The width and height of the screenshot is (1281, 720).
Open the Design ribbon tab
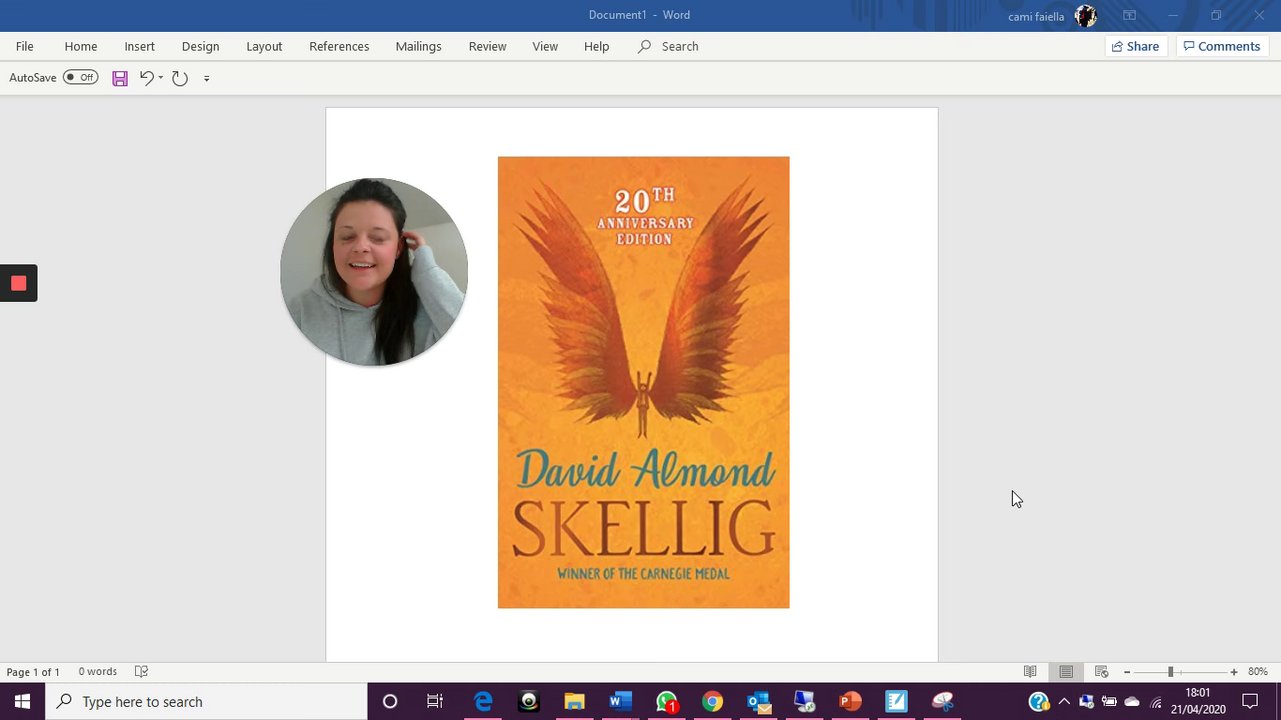[200, 46]
